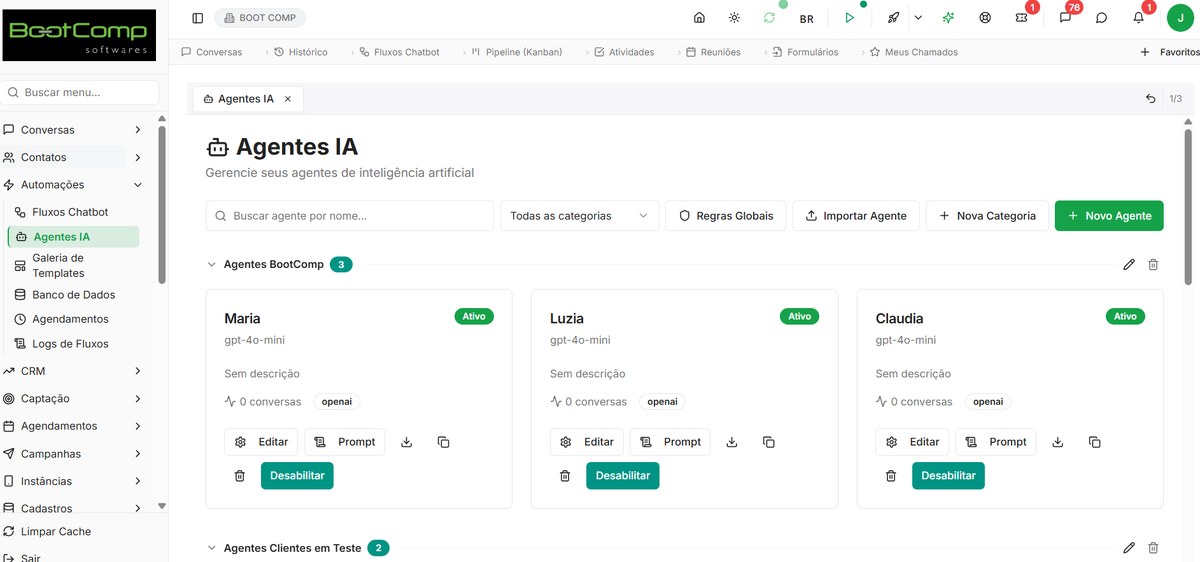Click Importar Agente
This screenshot has height=562, width=1200.
point(856,216)
